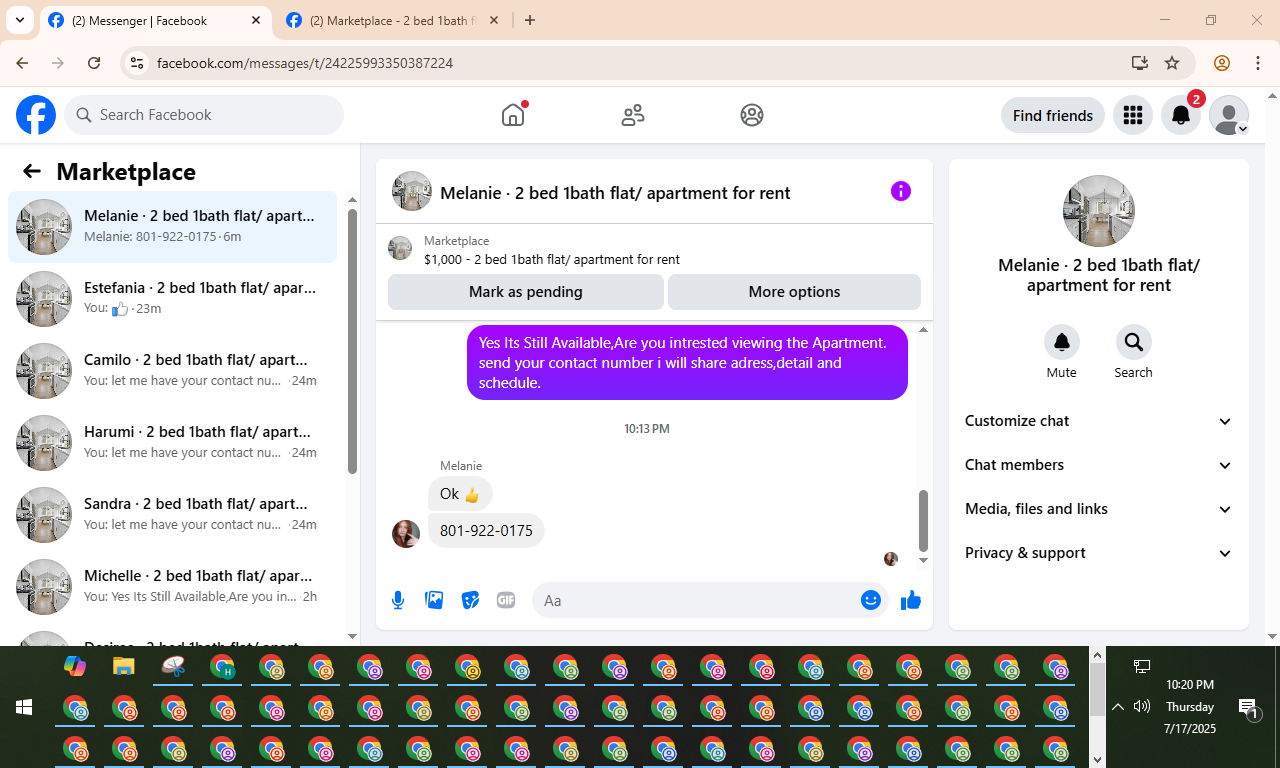1280x768 pixels.
Task: Click the microphone voice clip icon
Action: tap(398, 600)
